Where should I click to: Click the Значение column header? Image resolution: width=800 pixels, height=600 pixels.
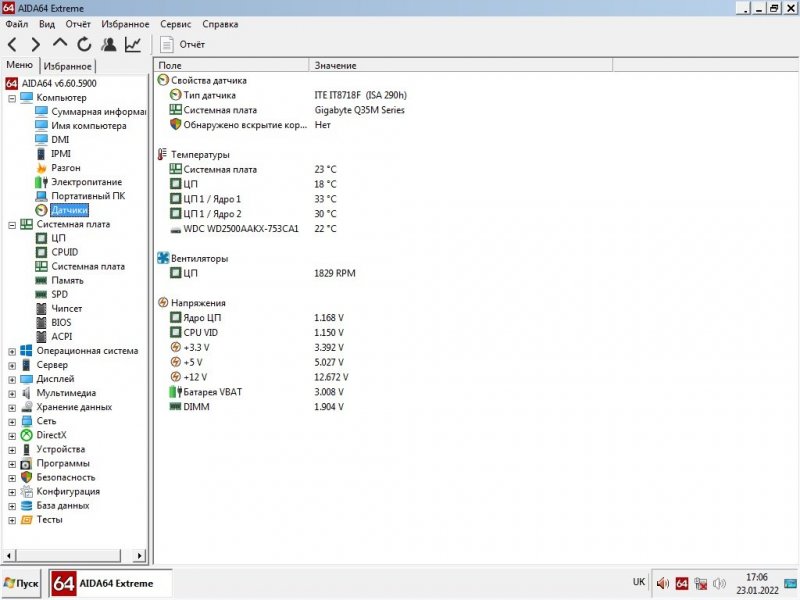tap(335, 65)
